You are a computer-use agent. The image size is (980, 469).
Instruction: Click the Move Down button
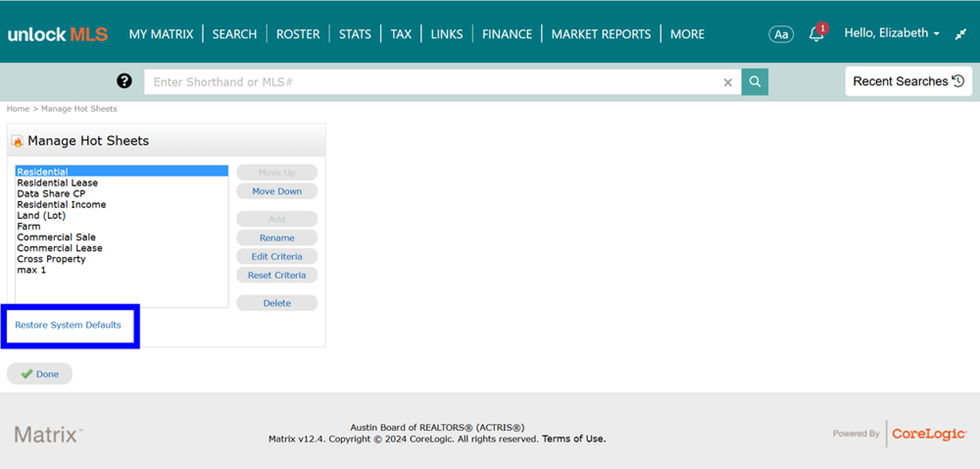click(x=277, y=191)
